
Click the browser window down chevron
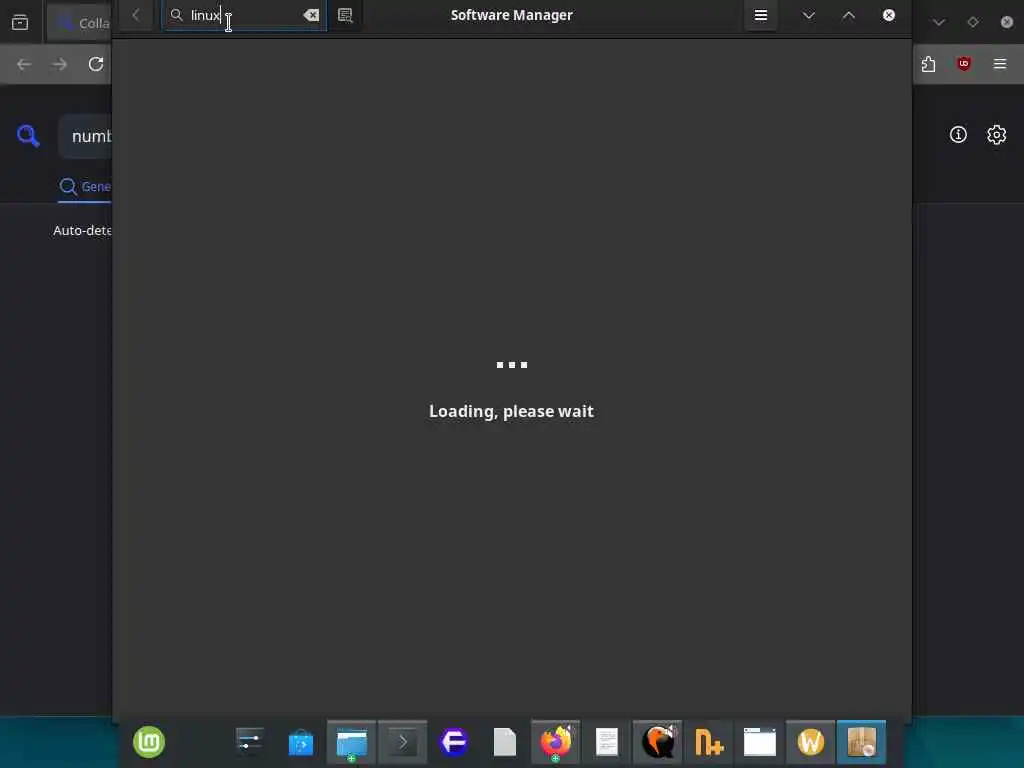click(x=938, y=22)
